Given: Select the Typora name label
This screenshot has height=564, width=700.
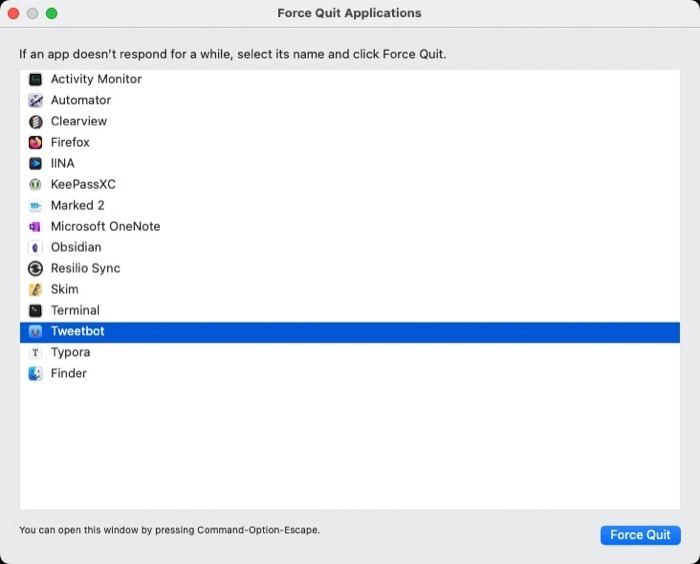Looking at the screenshot, I should tap(71, 352).
